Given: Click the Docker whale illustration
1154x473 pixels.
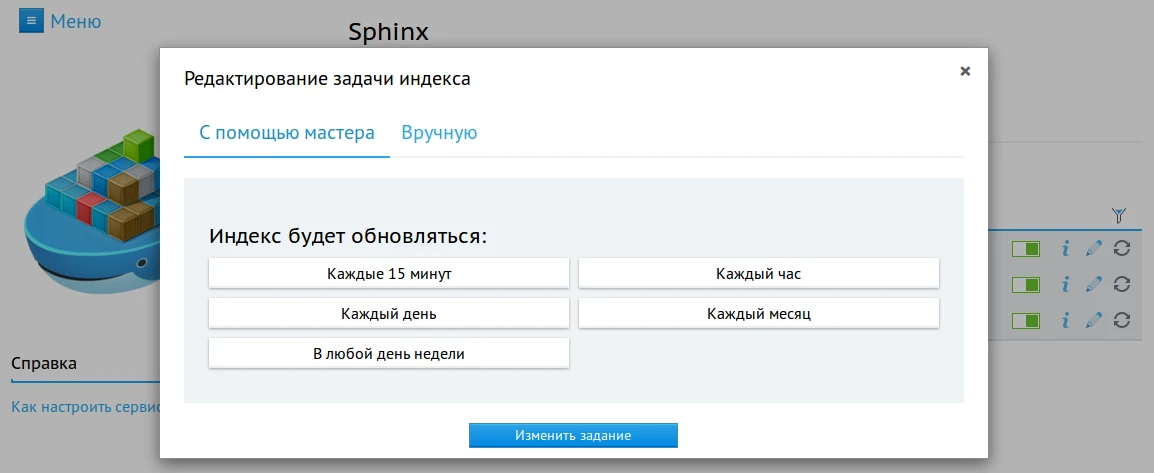Looking at the screenshot, I should pos(92,213).
